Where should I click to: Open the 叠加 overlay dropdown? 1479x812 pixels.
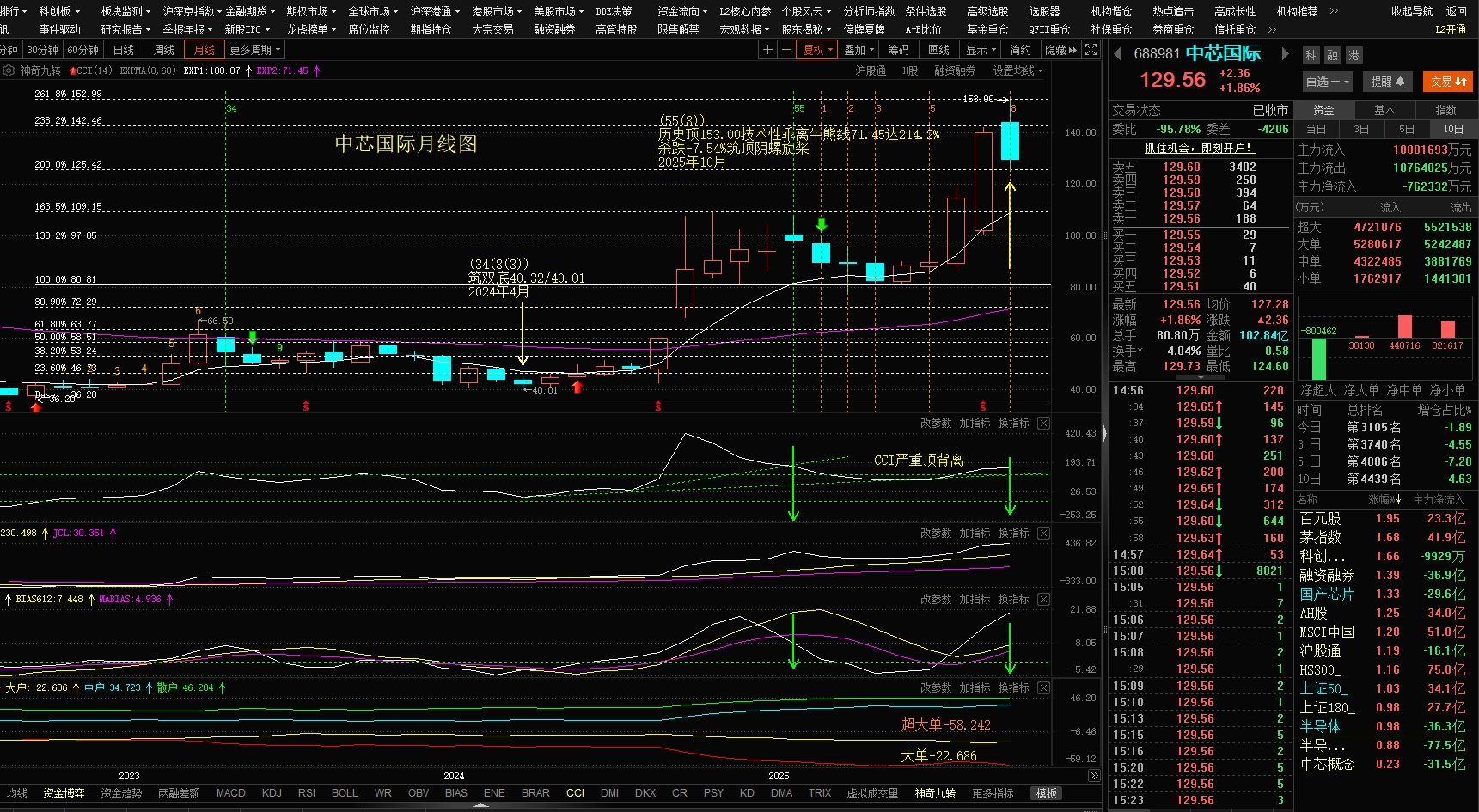859,50
